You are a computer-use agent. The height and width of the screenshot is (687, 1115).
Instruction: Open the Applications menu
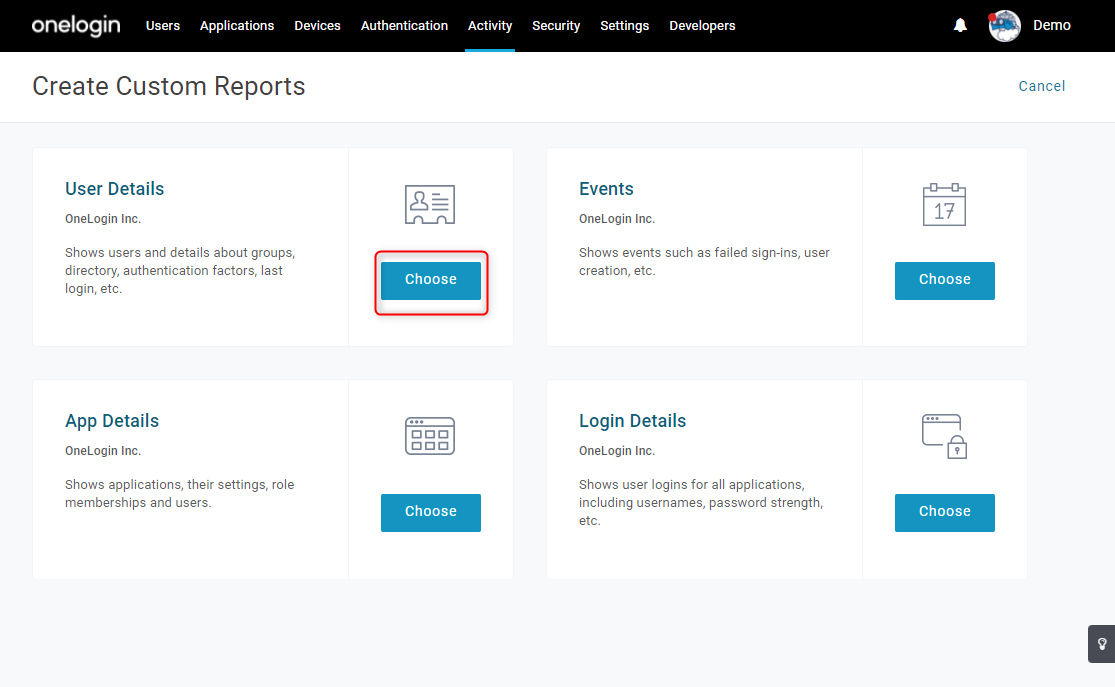click(237, 26)
